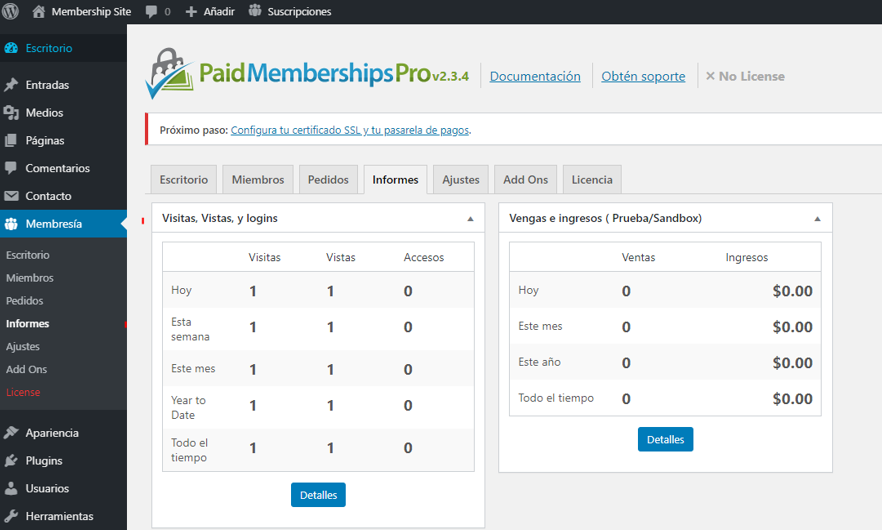The height and width of the screenshot is (530, 883).
Task: Open Suscripciones in admin bar
Action: tap(299, 11)
